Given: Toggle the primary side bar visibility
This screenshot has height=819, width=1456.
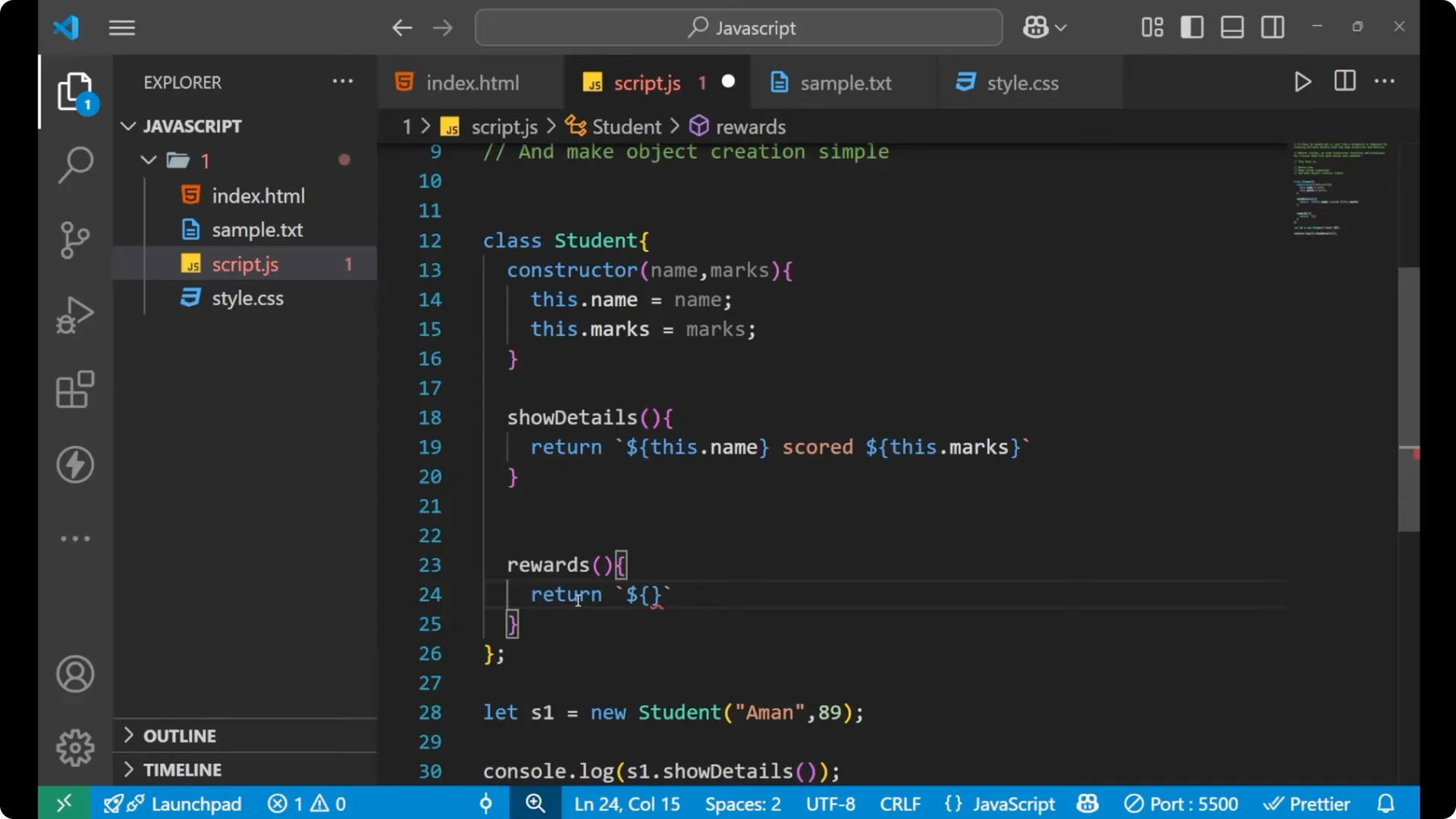Looking at the screenshot, I should [1191, 27].
